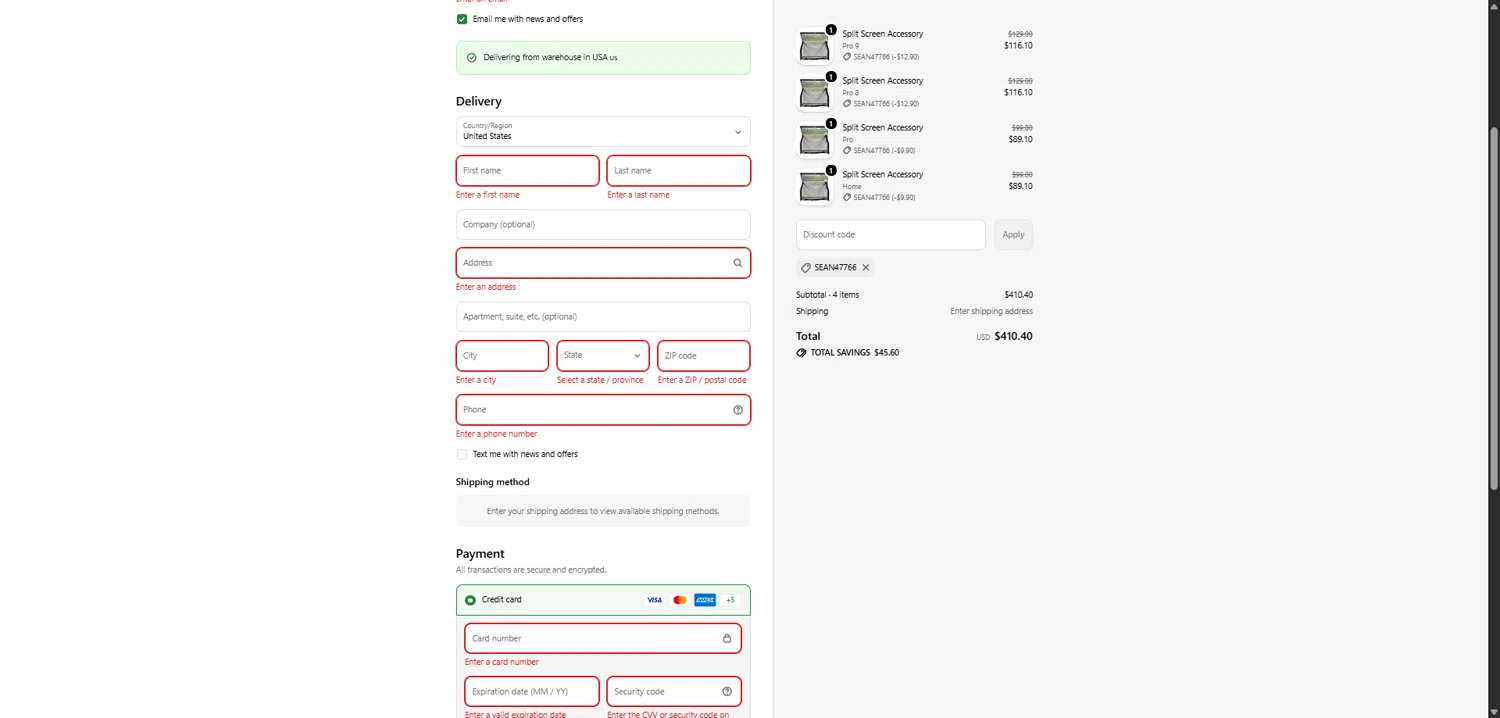This screenshot has width=1500, height=718.
Task: Uncheck Email me with news and offers
Action: pos(462,19)
